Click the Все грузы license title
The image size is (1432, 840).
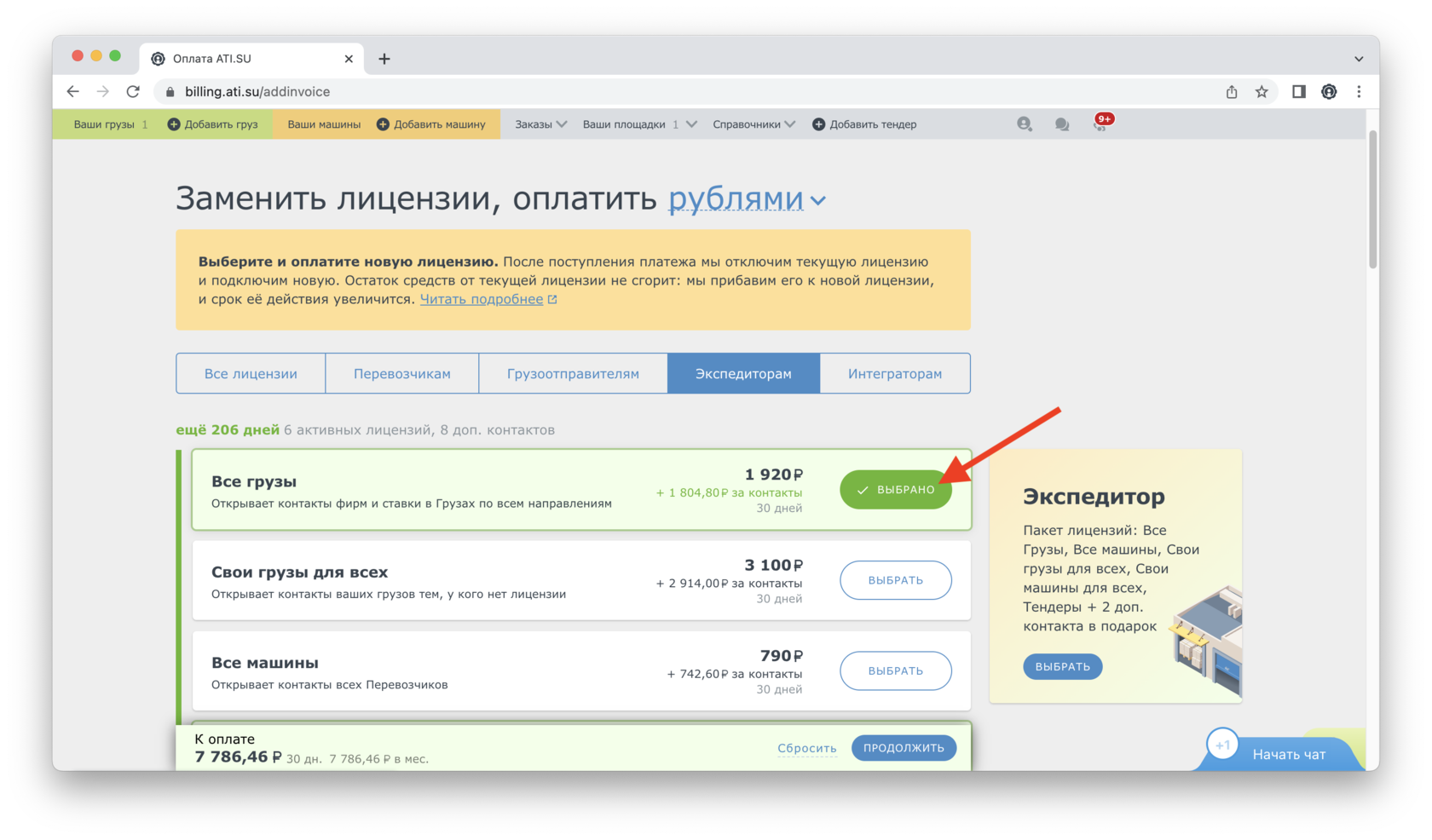(254, 481)
